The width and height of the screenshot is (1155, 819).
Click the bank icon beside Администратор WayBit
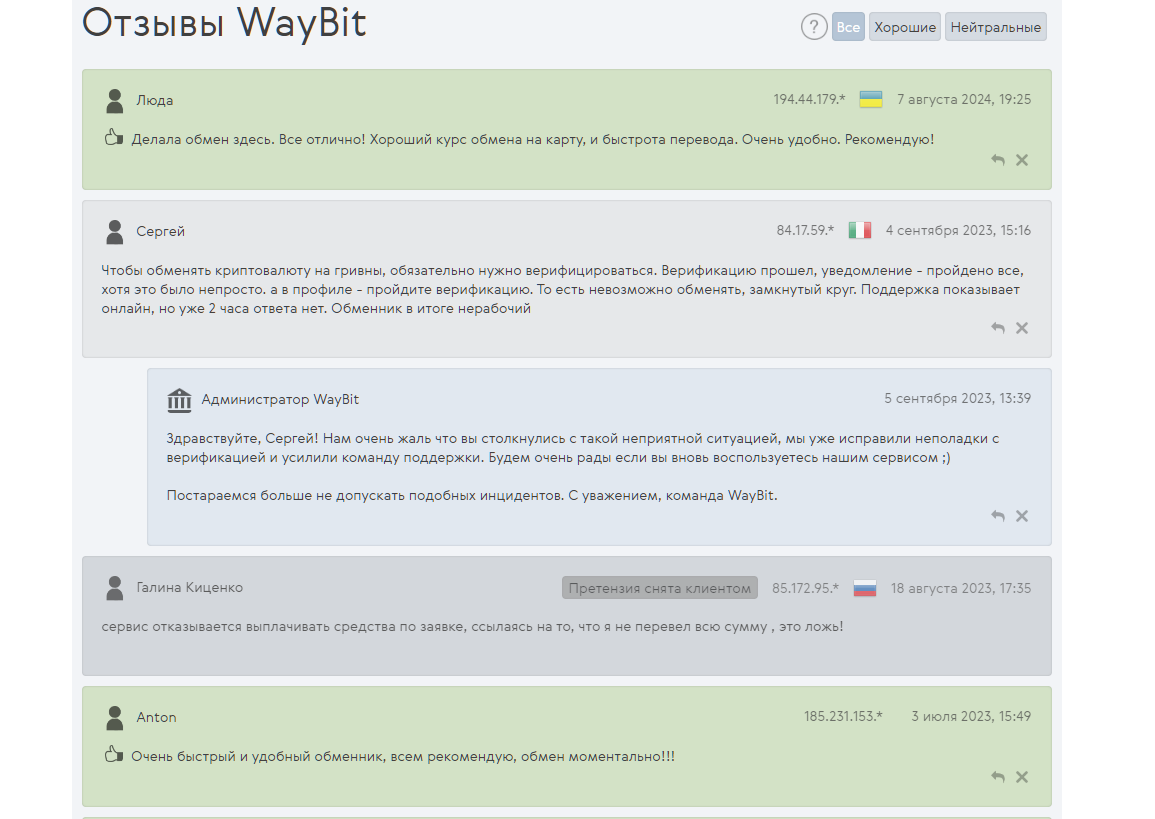tap(179, 400)
